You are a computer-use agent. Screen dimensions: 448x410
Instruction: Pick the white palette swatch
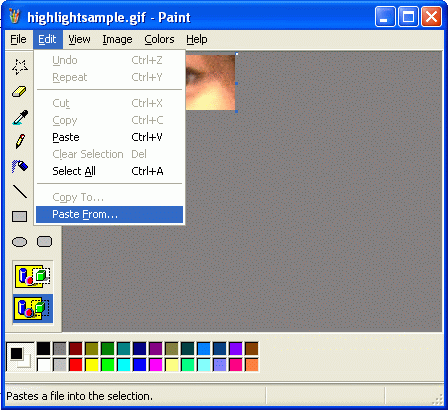click(x=43, y=365)
